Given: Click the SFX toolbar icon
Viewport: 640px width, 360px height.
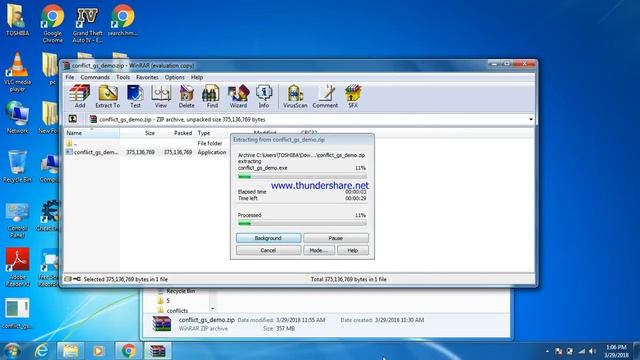Looking at the screenshot, I should tap(353, 96).
